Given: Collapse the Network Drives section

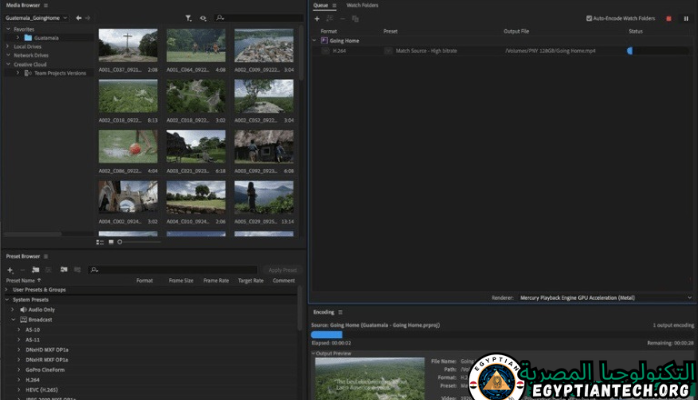Looking at the screenshot, I should pos(8,55).
